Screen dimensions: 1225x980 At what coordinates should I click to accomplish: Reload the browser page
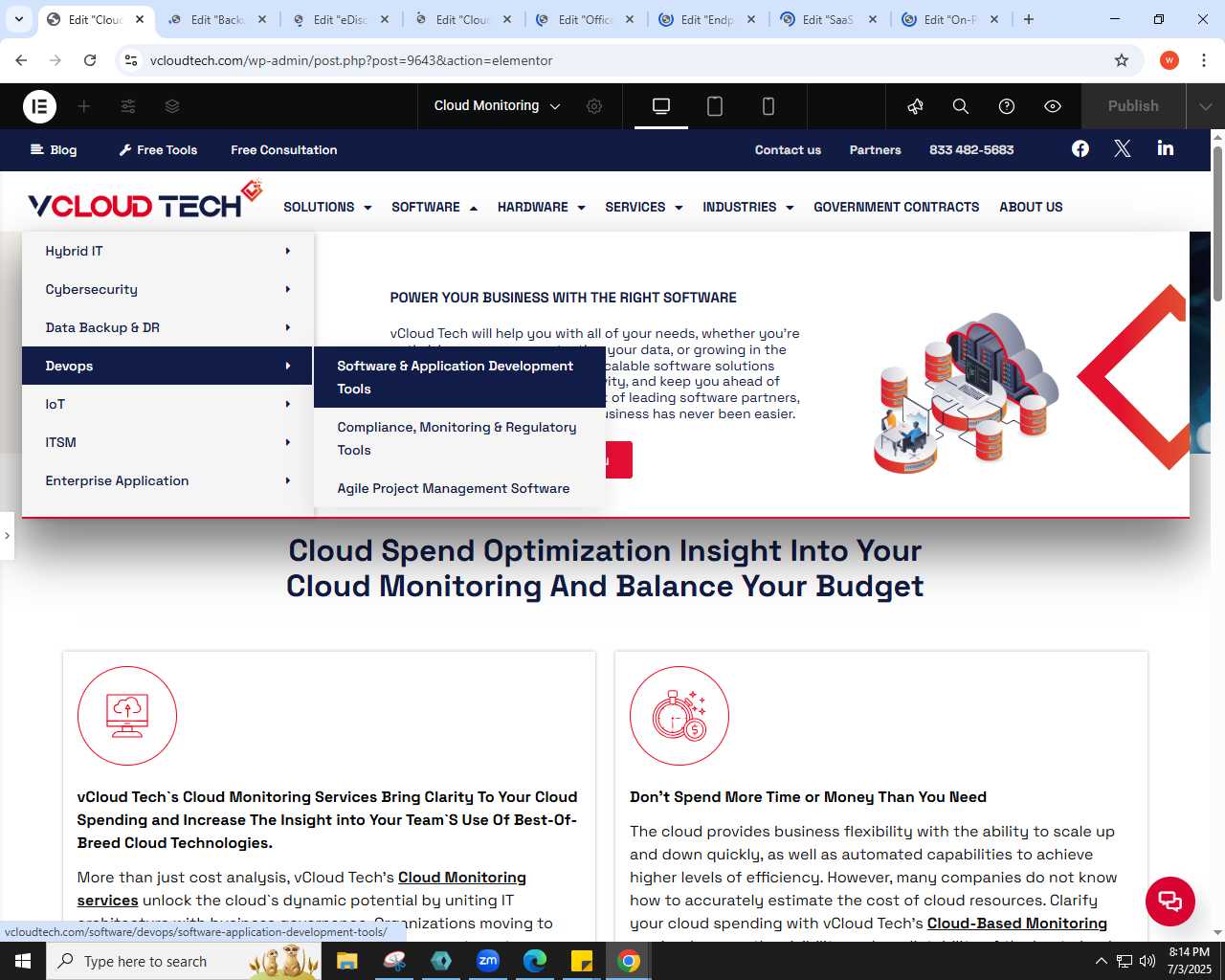[90, 60]
